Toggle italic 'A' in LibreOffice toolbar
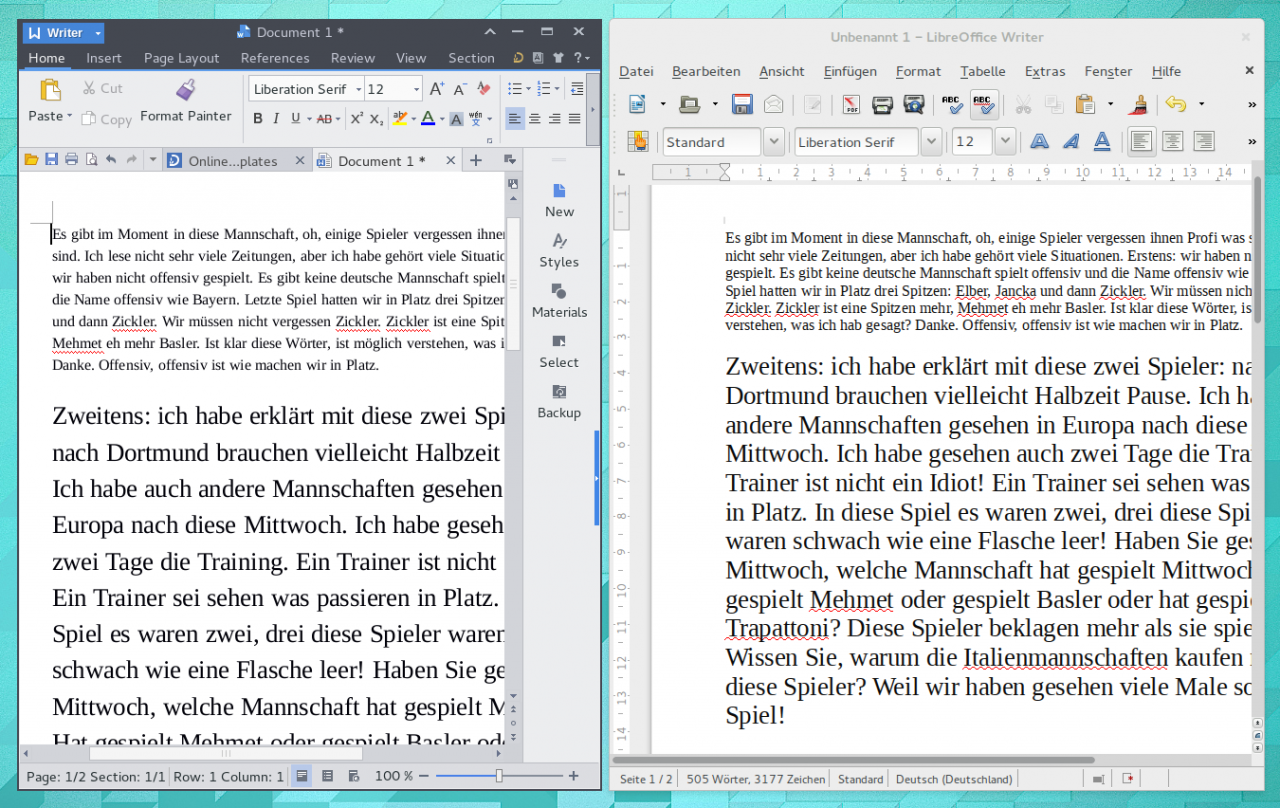This screenshot has height=808, width=1280. 1071,141
